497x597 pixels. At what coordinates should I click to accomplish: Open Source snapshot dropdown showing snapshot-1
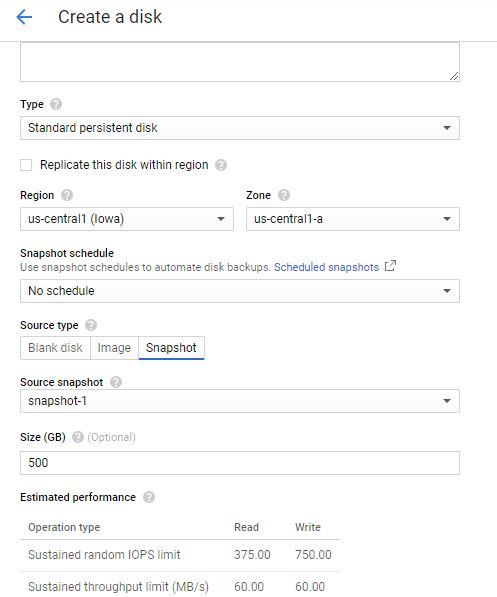click(240, 401)
